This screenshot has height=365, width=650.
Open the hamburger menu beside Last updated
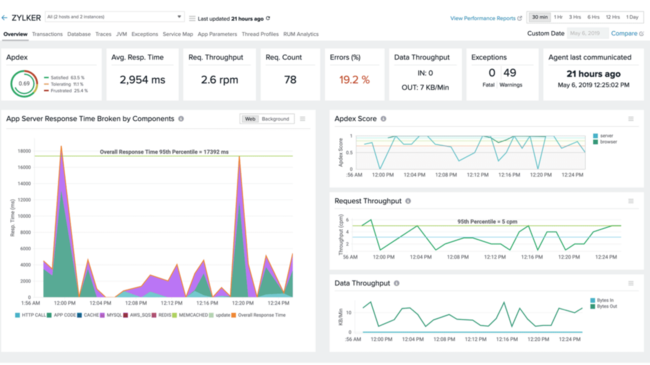[x=192, y=18]
